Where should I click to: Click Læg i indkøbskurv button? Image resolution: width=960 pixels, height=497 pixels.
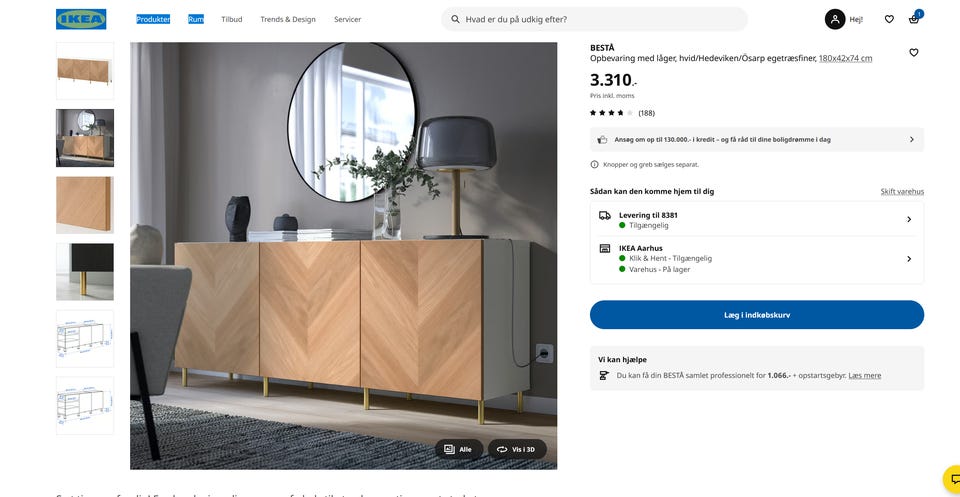tap(757, 315)
